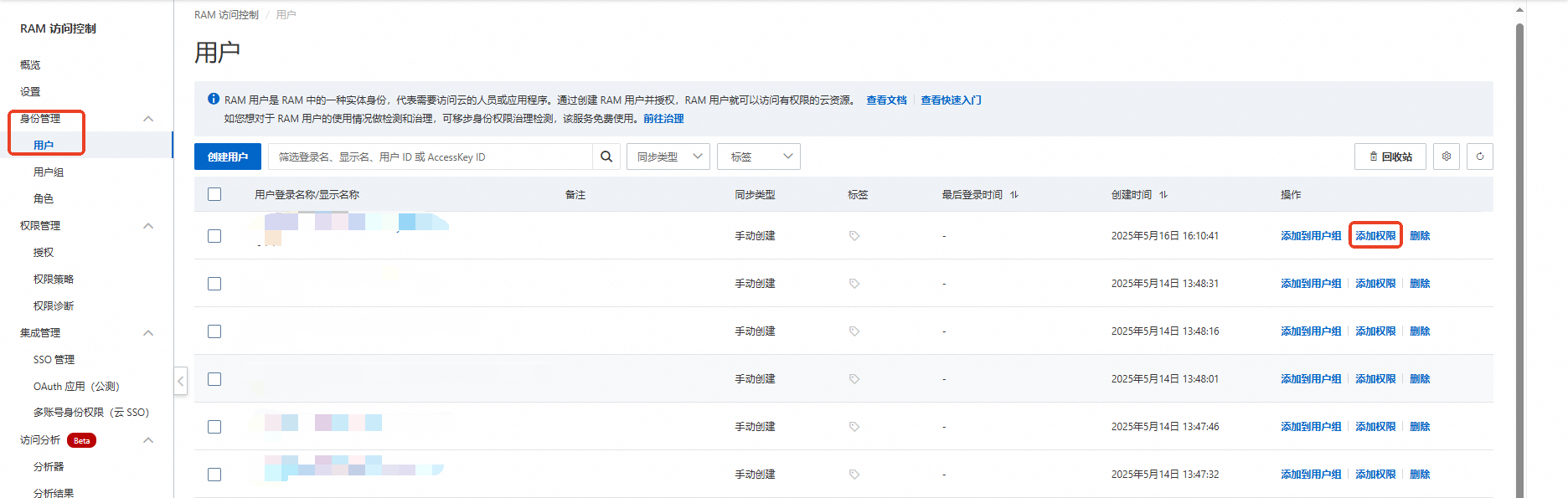1568x498 pixels.
Task: Follow the 前往治理 link
Action: (x=663, y=118)
